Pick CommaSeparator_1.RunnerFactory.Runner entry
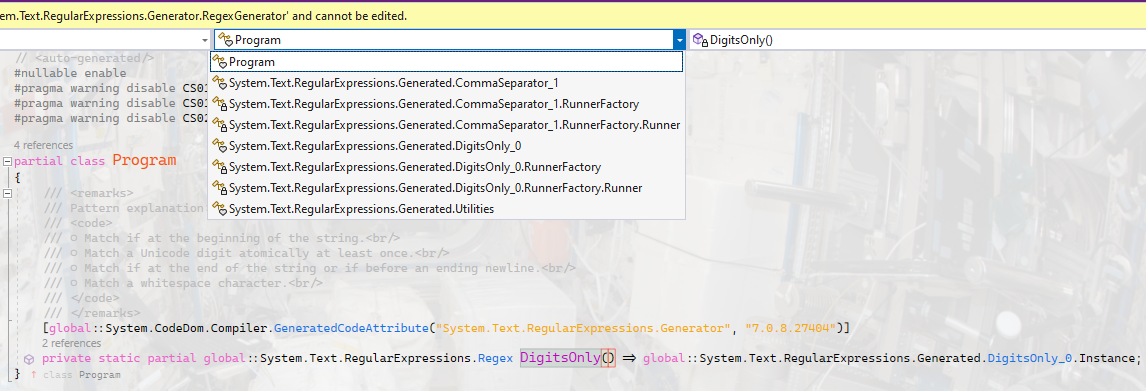Screen dimensions: 1146x391 tap(446, 125)
